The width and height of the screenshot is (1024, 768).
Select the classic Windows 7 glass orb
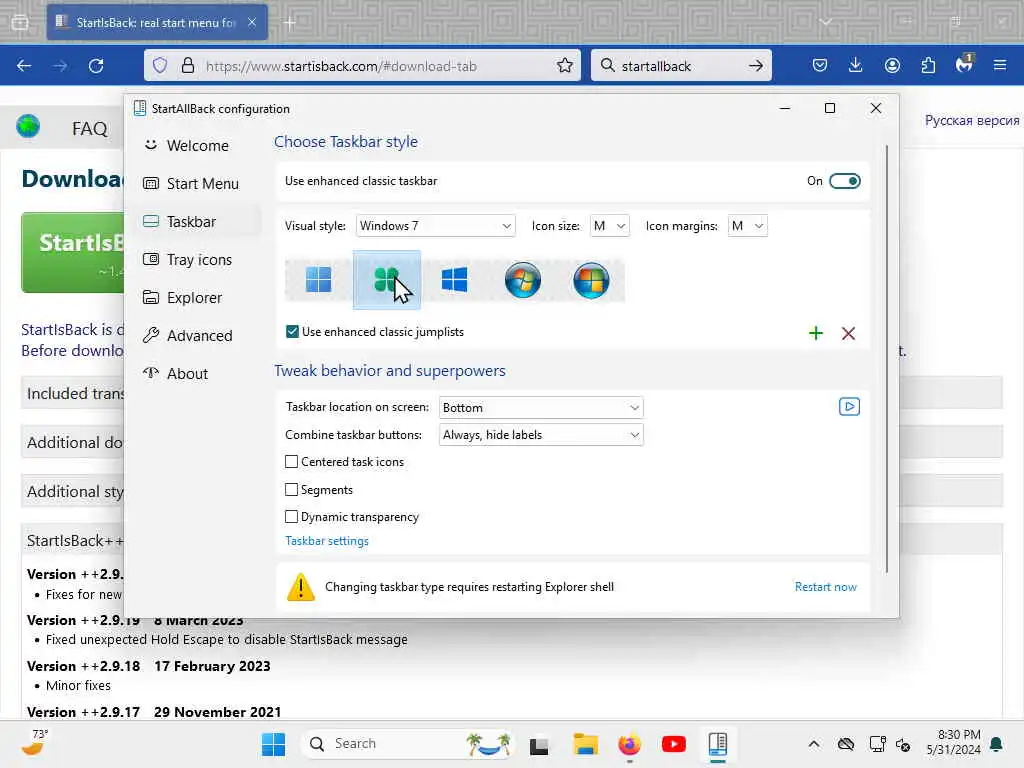click(522, 280)
